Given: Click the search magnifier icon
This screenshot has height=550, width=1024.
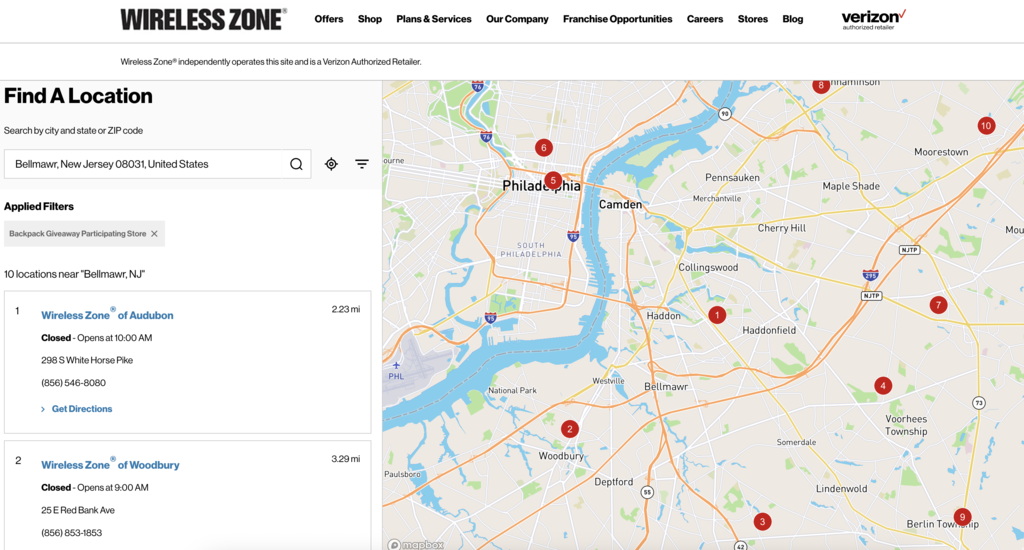Looking at the screenshot, I should coord(296,164).
